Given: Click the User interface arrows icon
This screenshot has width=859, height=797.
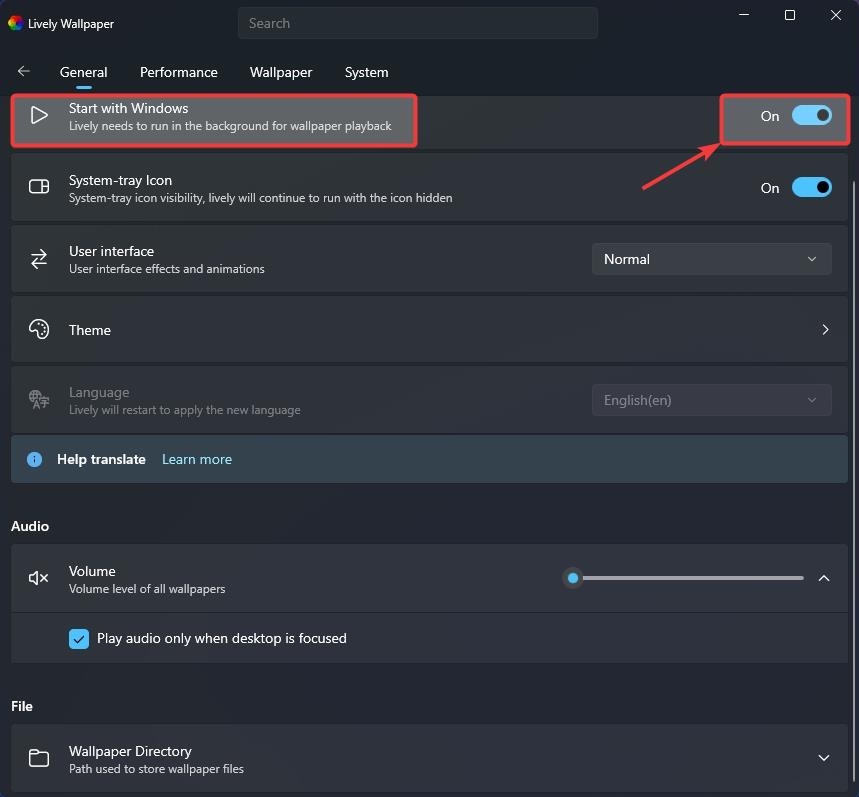Looking at the screenshot, I should point(39,259).
